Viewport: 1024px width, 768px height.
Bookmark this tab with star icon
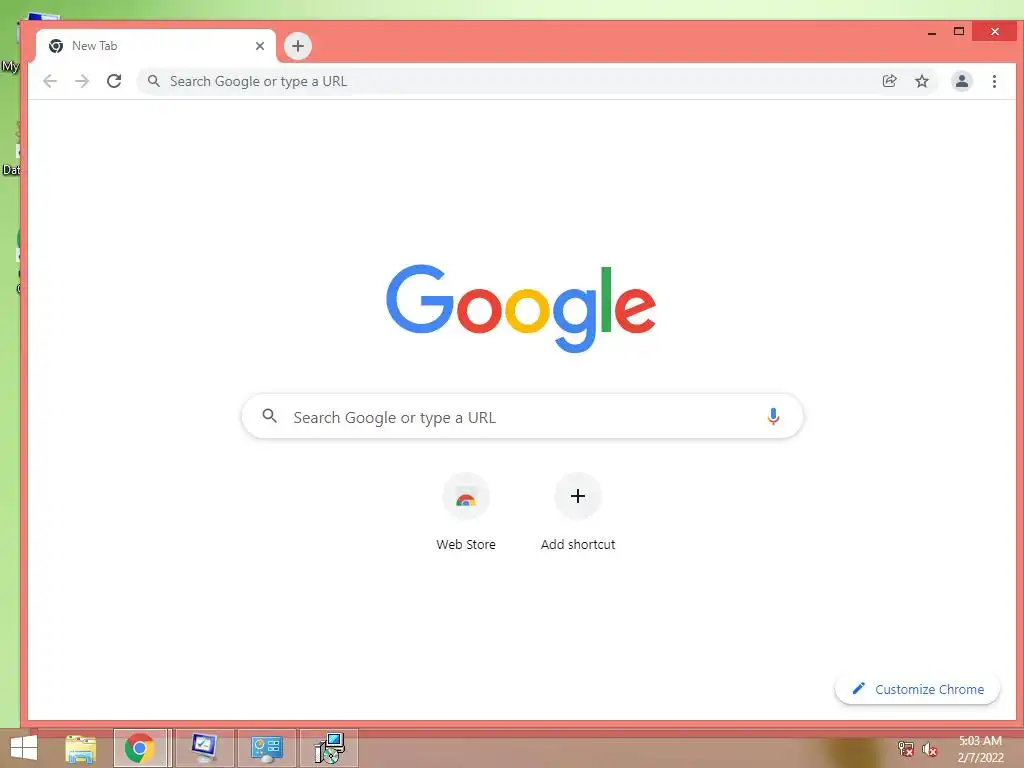click(x=921, y=81)
